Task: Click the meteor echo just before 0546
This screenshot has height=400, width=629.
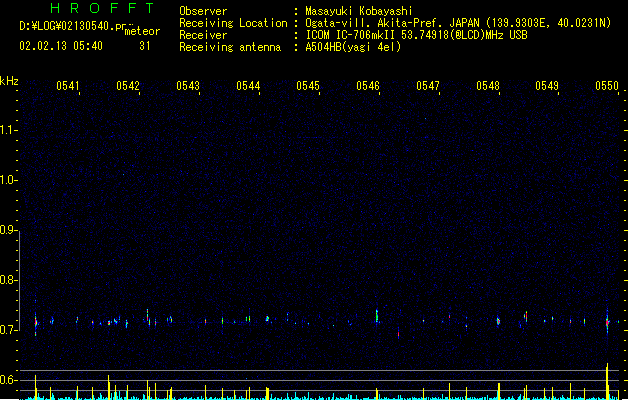Action: pos(377,316)
